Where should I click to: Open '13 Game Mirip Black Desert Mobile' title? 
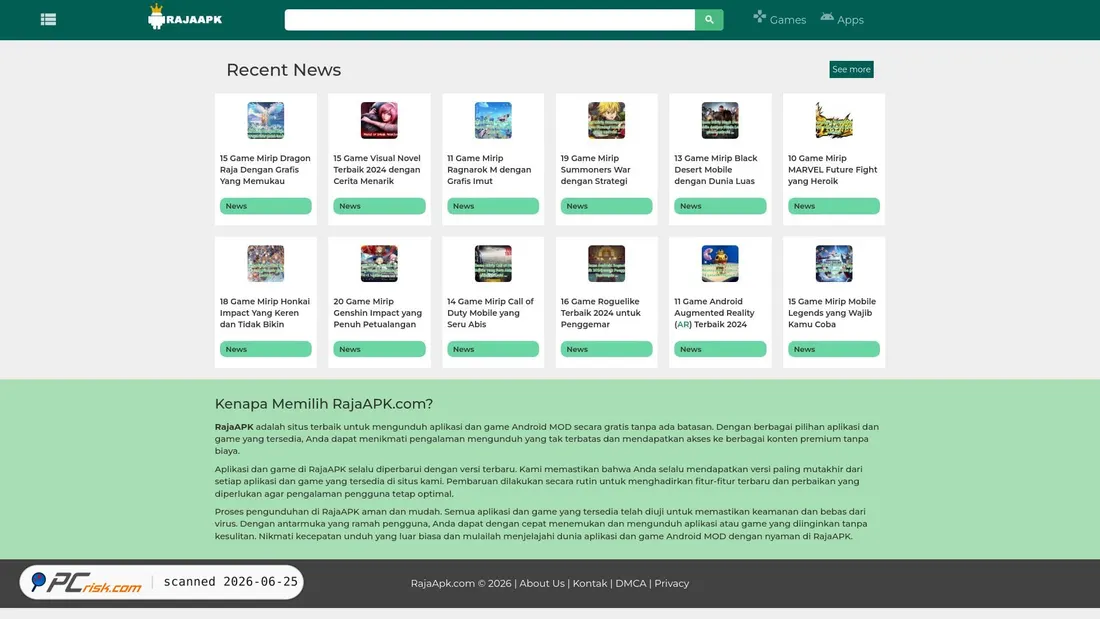[x=716, y=170]
